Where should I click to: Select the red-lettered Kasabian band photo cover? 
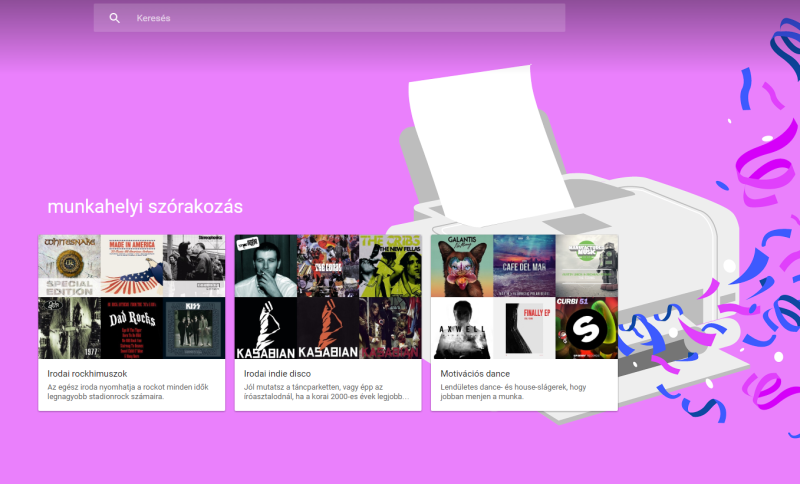pos(390,328)
